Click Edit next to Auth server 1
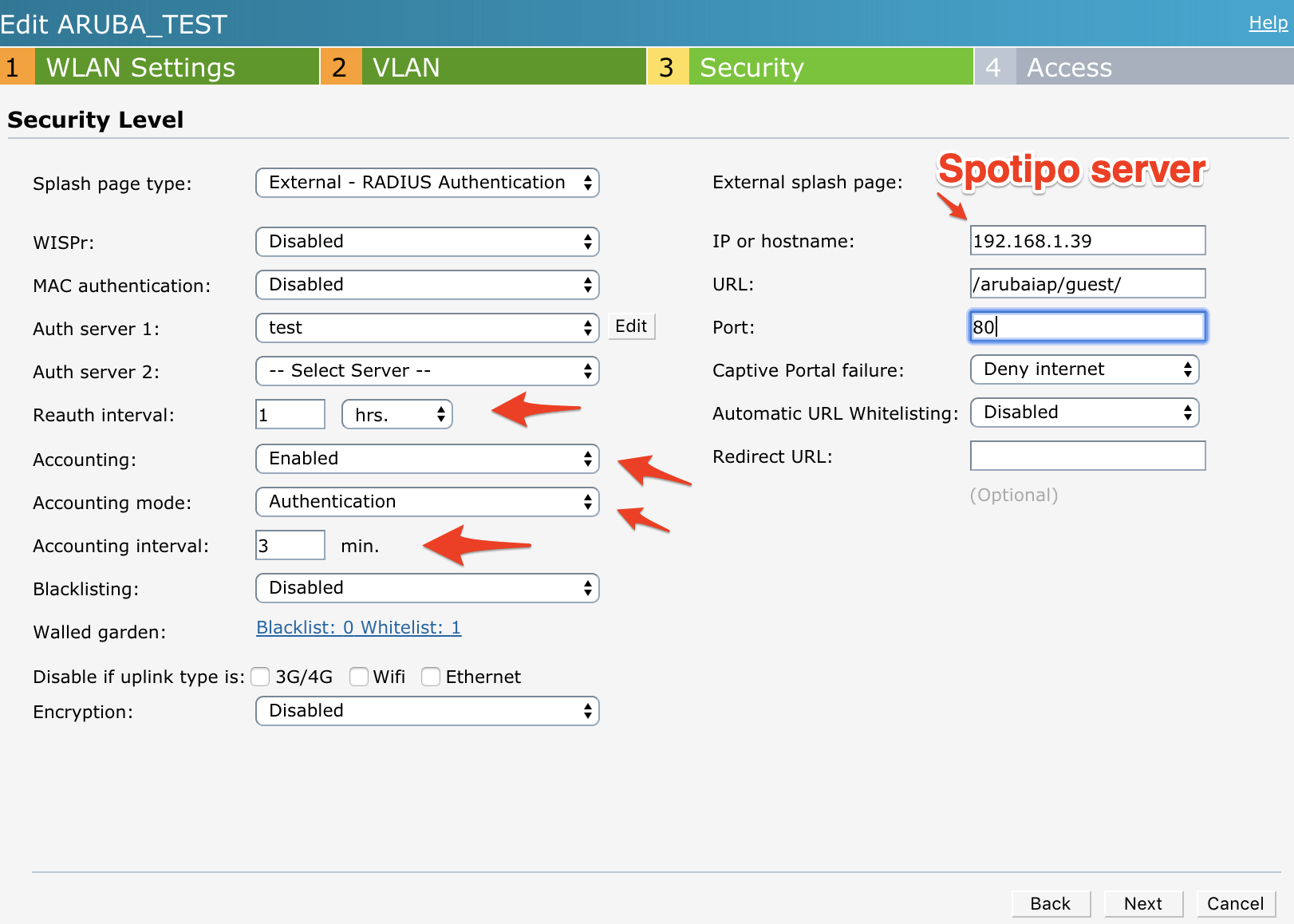 (631, 326)
